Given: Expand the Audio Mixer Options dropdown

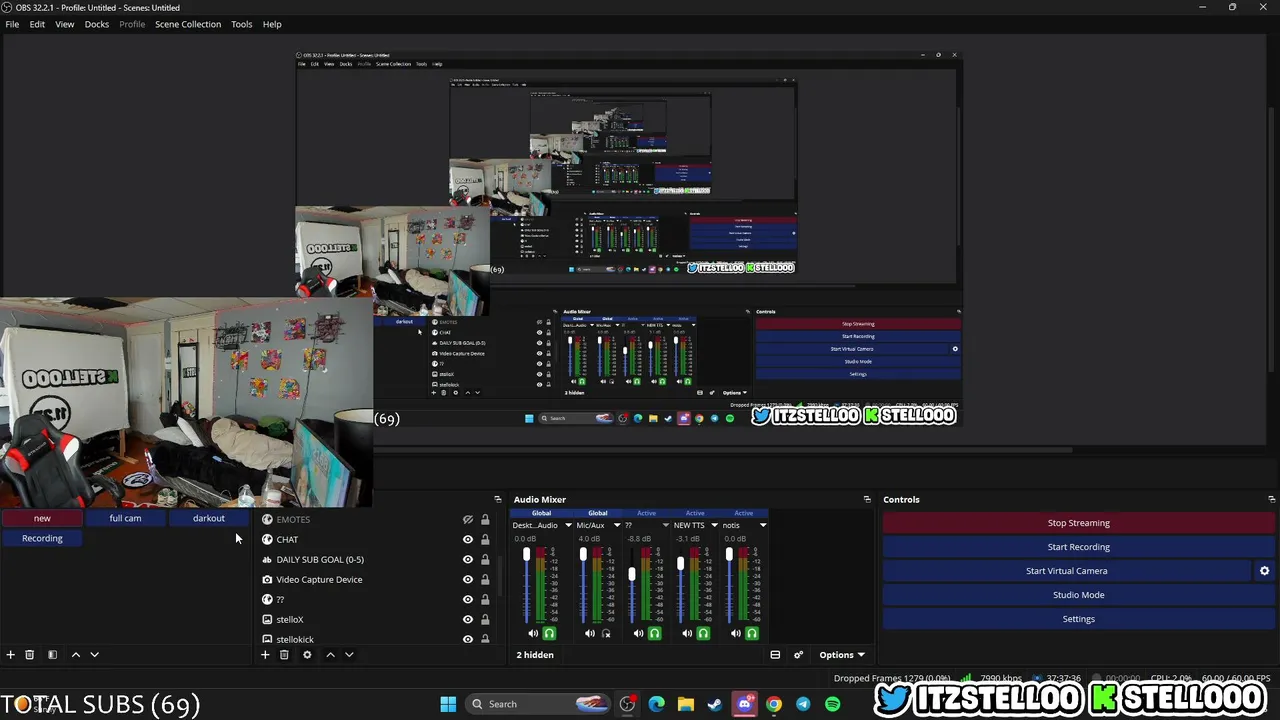Looking at the screenshot, I should (x=842, y=655).
